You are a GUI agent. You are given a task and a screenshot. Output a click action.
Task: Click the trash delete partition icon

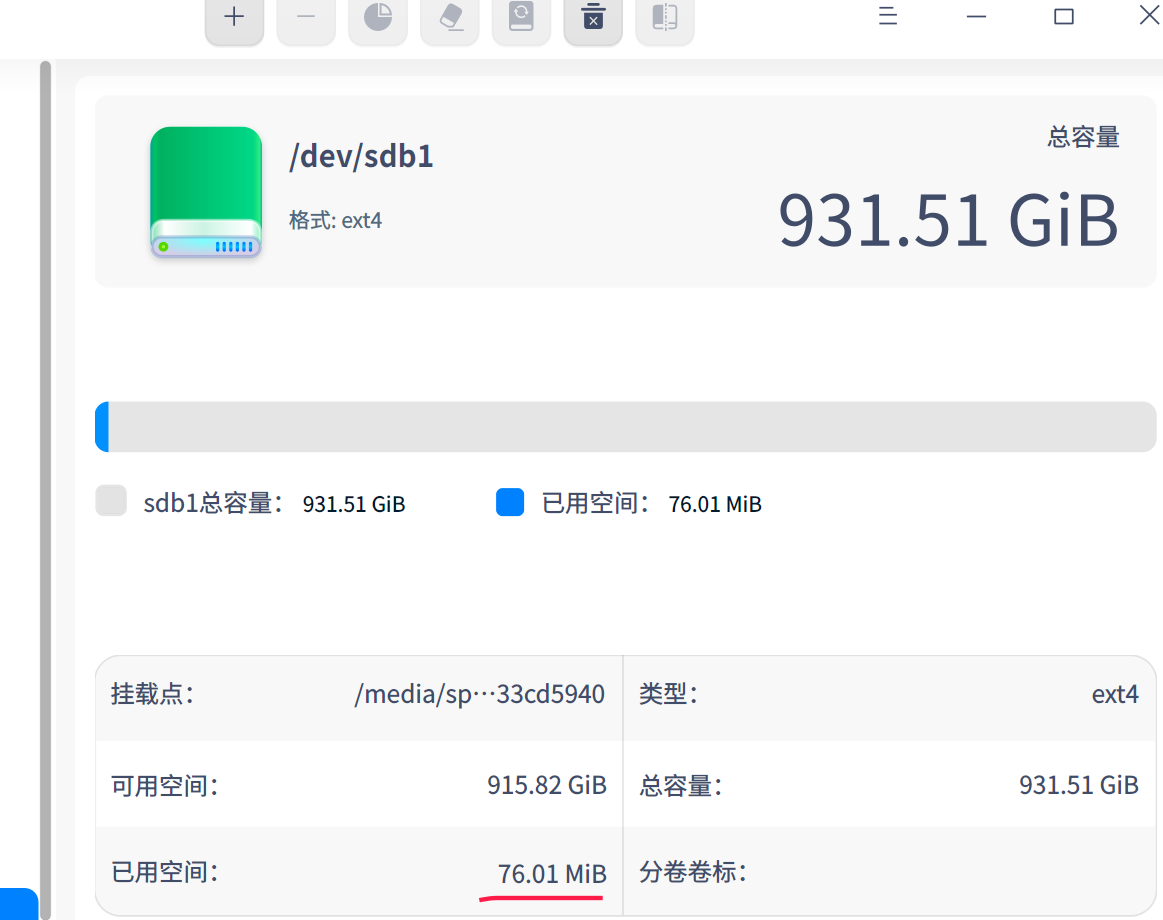[593, 18]
